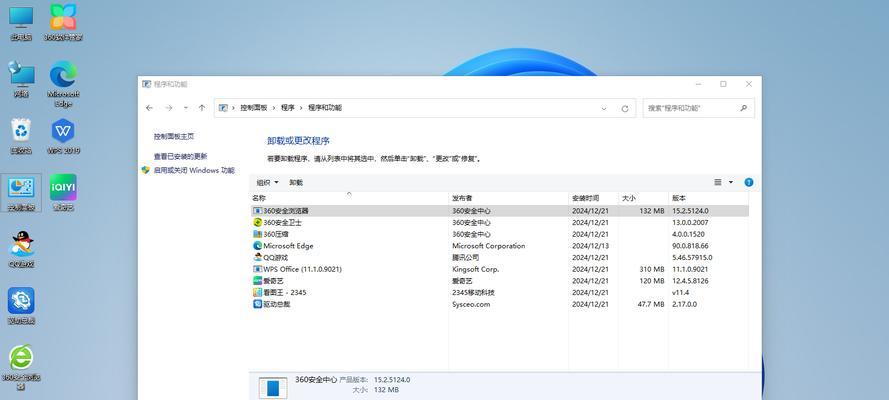Open the This PC monitor desktop icon

(21, 23)
